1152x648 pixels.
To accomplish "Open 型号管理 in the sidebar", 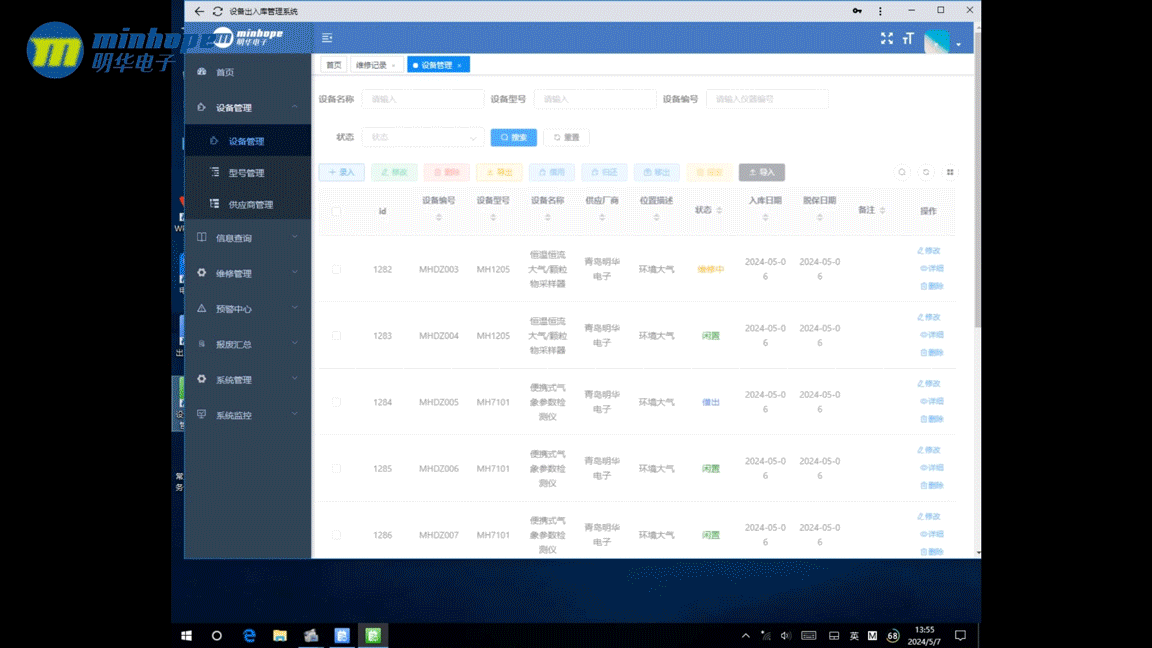I will pyautogui.click(x=246, y=173).
